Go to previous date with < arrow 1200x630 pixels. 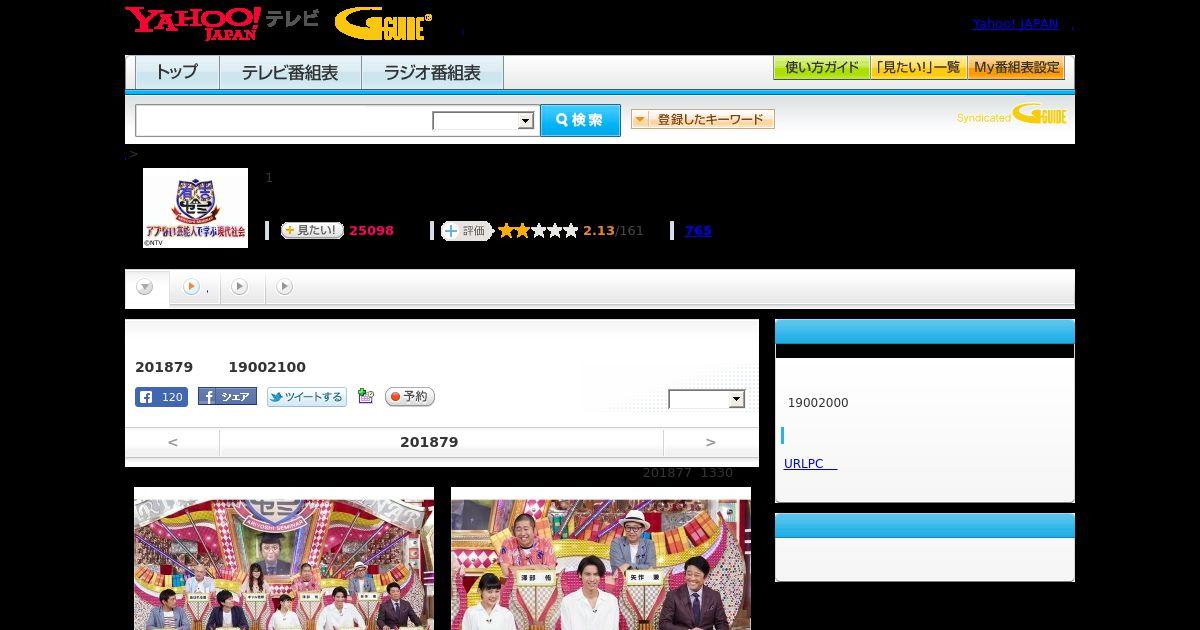coord(172,442)
